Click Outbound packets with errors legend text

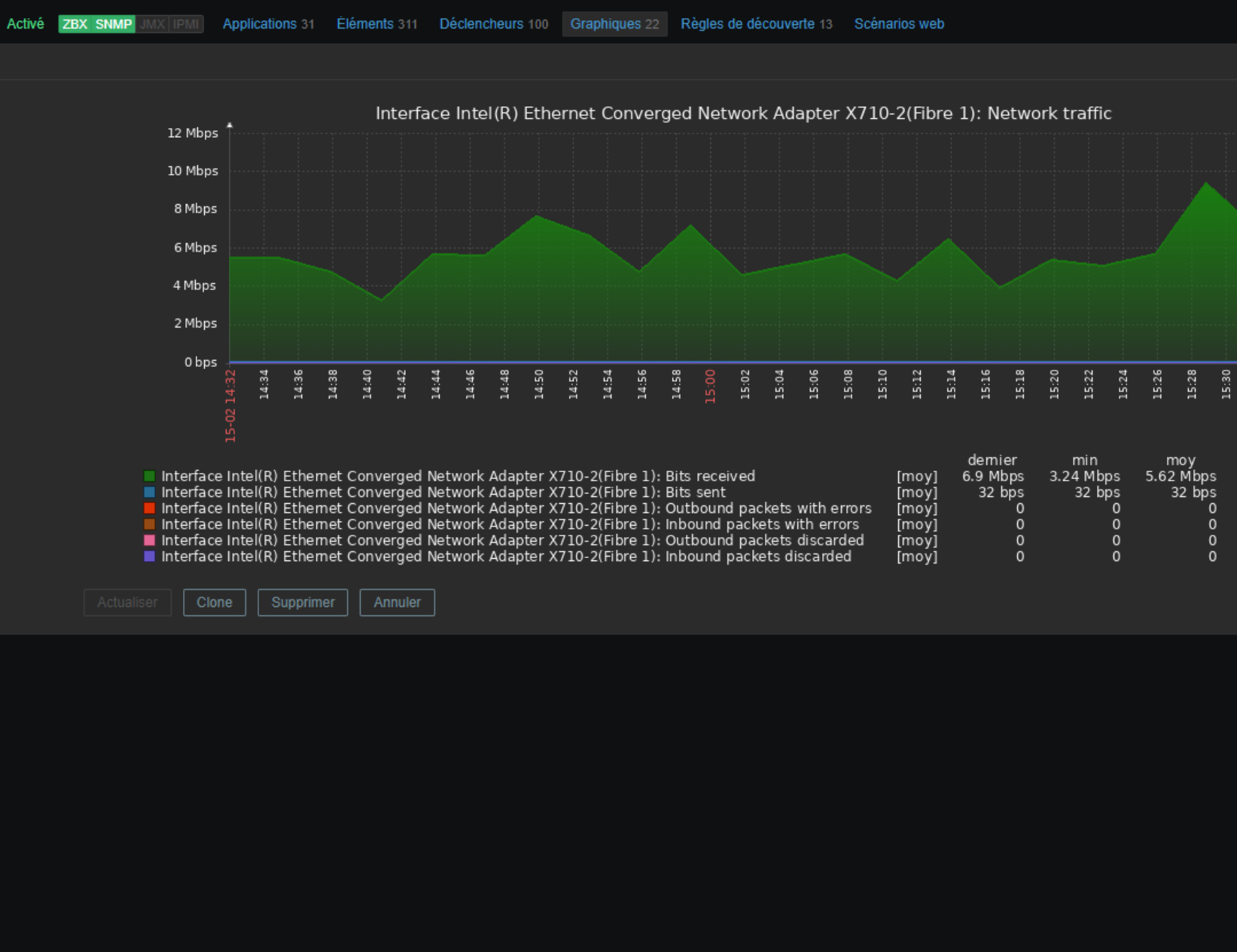[517, 509]
